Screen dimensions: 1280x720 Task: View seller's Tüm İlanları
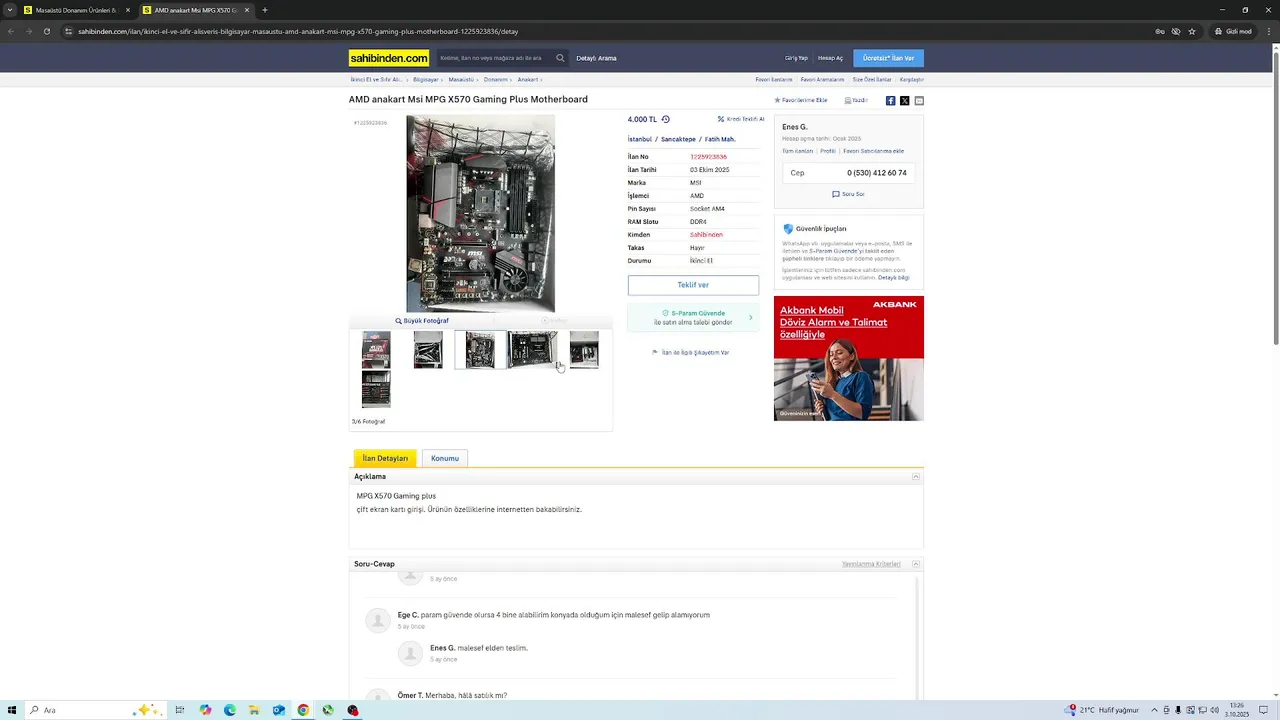[x=797, y=151]
